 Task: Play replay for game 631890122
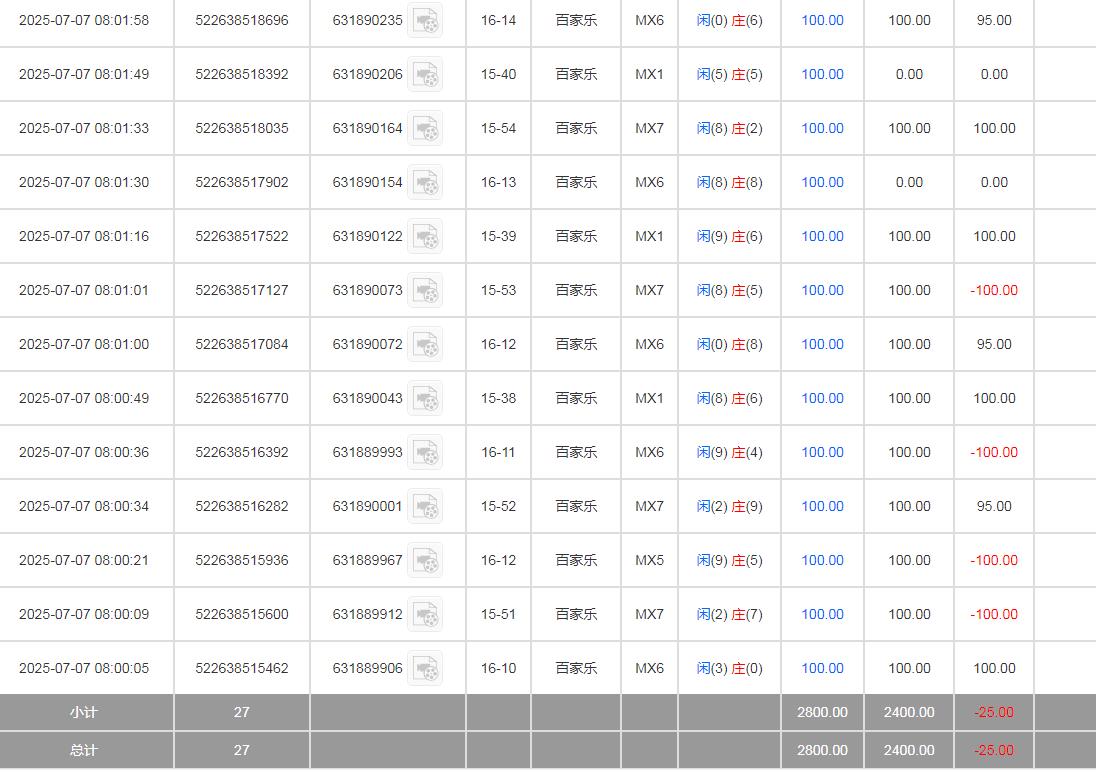click(425, 236)
